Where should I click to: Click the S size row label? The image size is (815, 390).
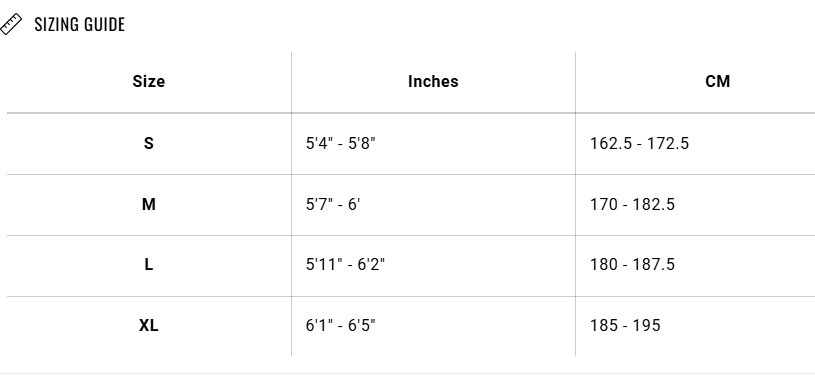pos(149,143)
